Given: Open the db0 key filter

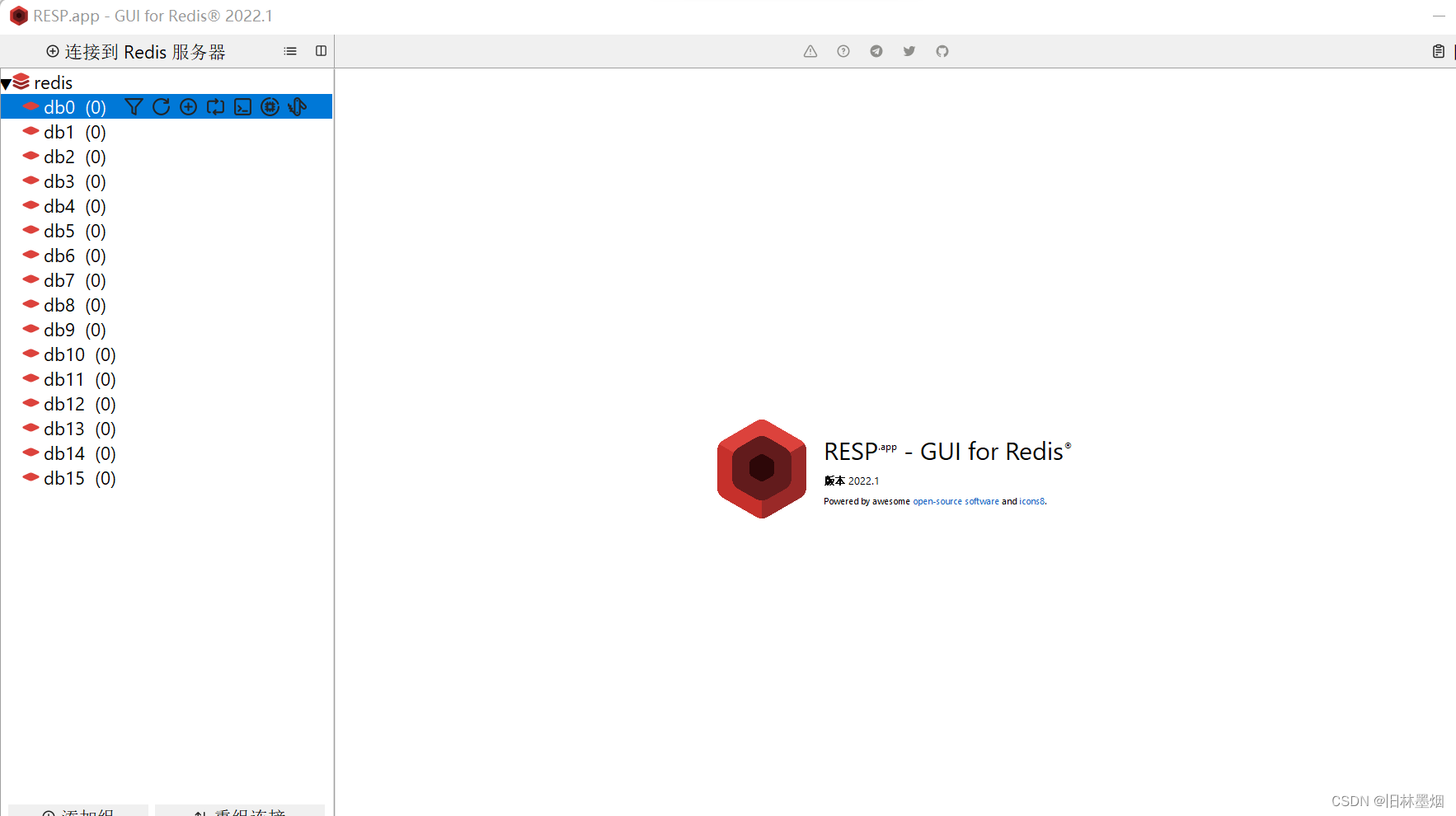Looking at the screenshot, I should coord(134,107).
